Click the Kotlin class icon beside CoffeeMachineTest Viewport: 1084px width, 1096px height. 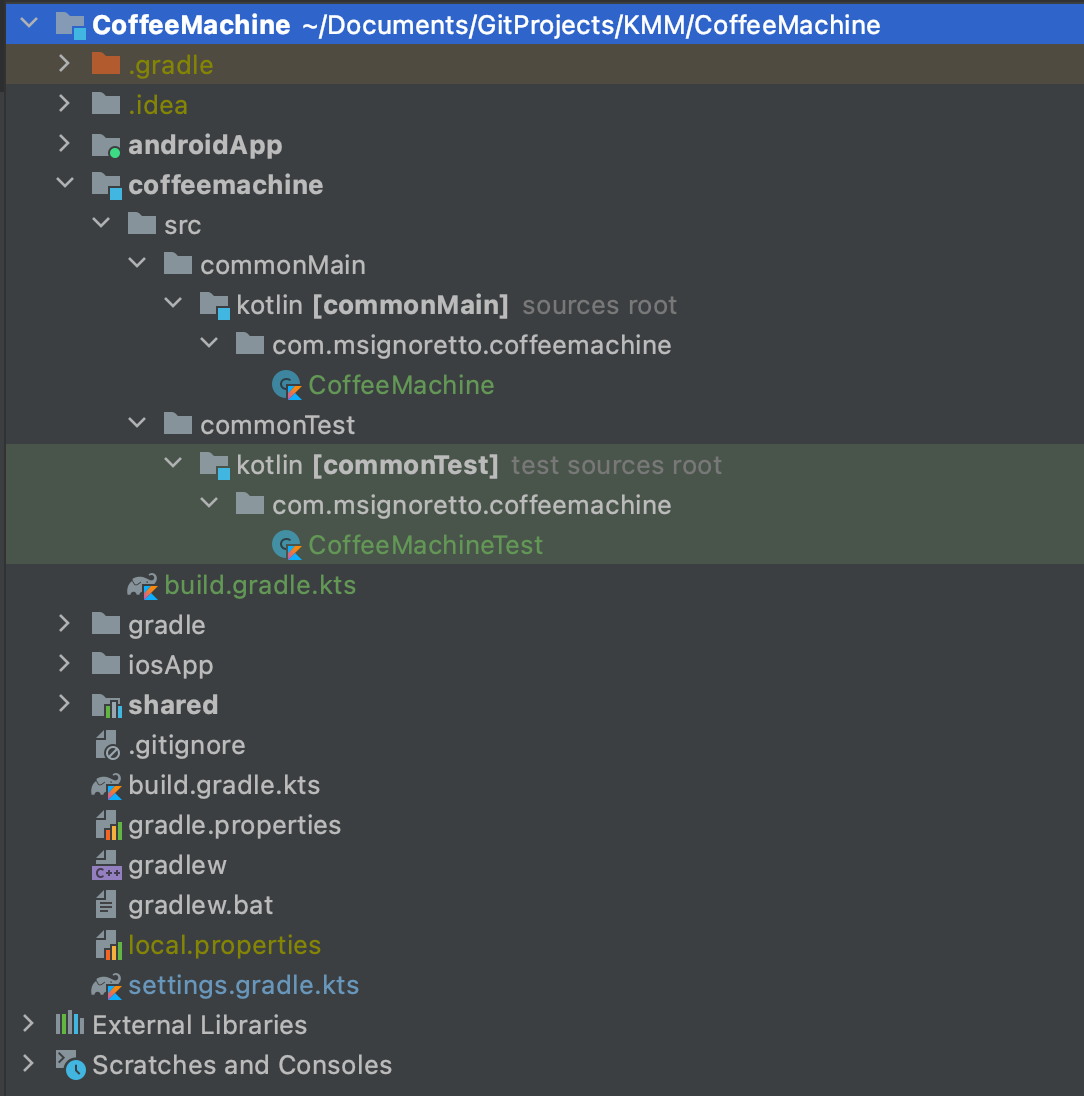pos(287,545)
